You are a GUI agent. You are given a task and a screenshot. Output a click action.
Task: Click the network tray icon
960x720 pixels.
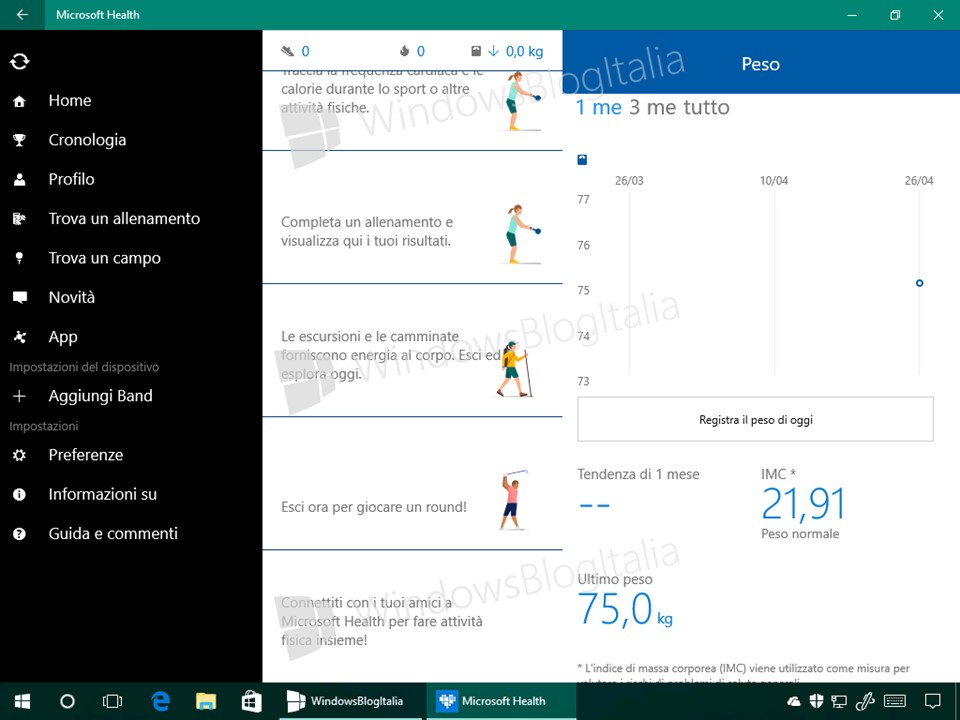(839, 701)
